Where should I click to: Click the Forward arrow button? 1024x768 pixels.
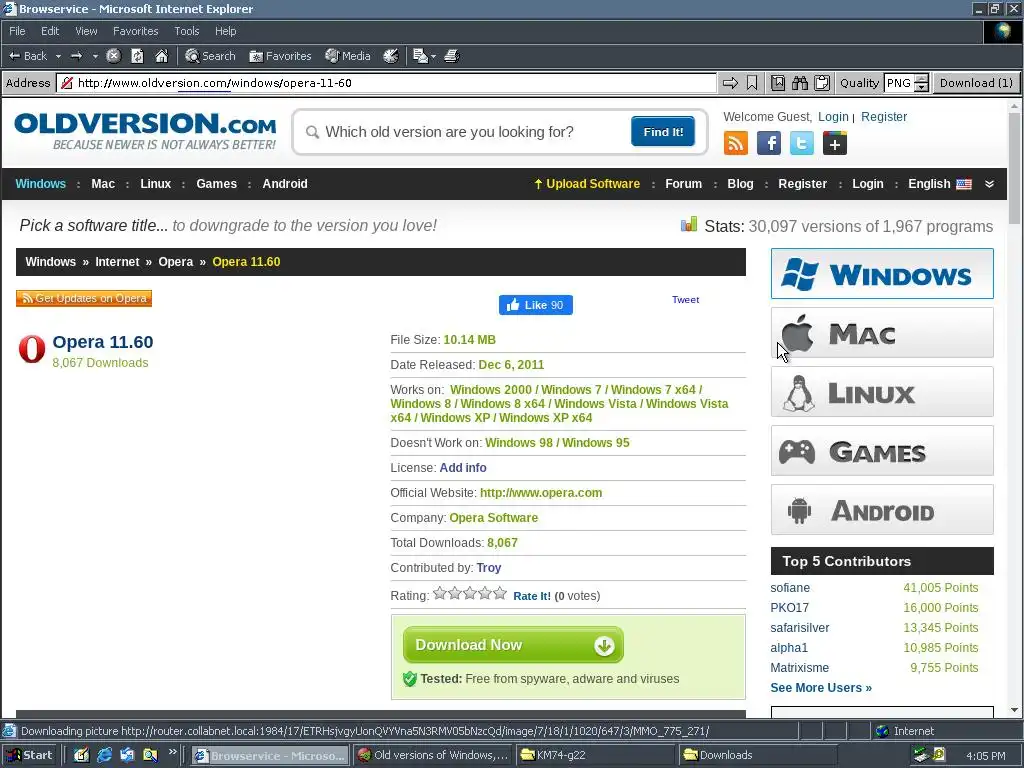pos(76,56)
